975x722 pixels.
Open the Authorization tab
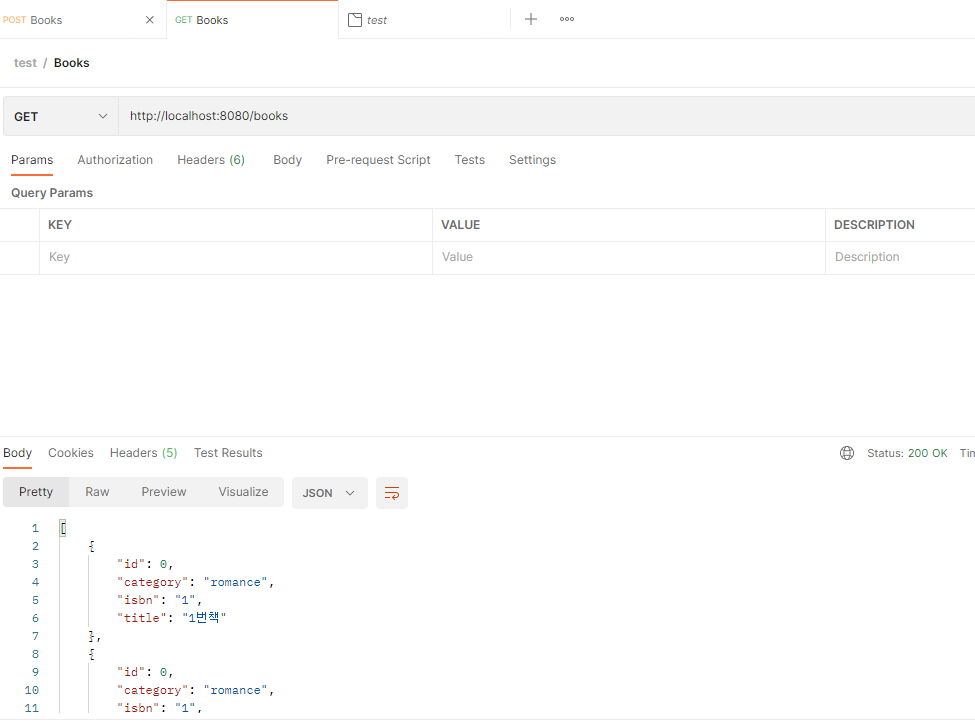[x=115, y=160]
